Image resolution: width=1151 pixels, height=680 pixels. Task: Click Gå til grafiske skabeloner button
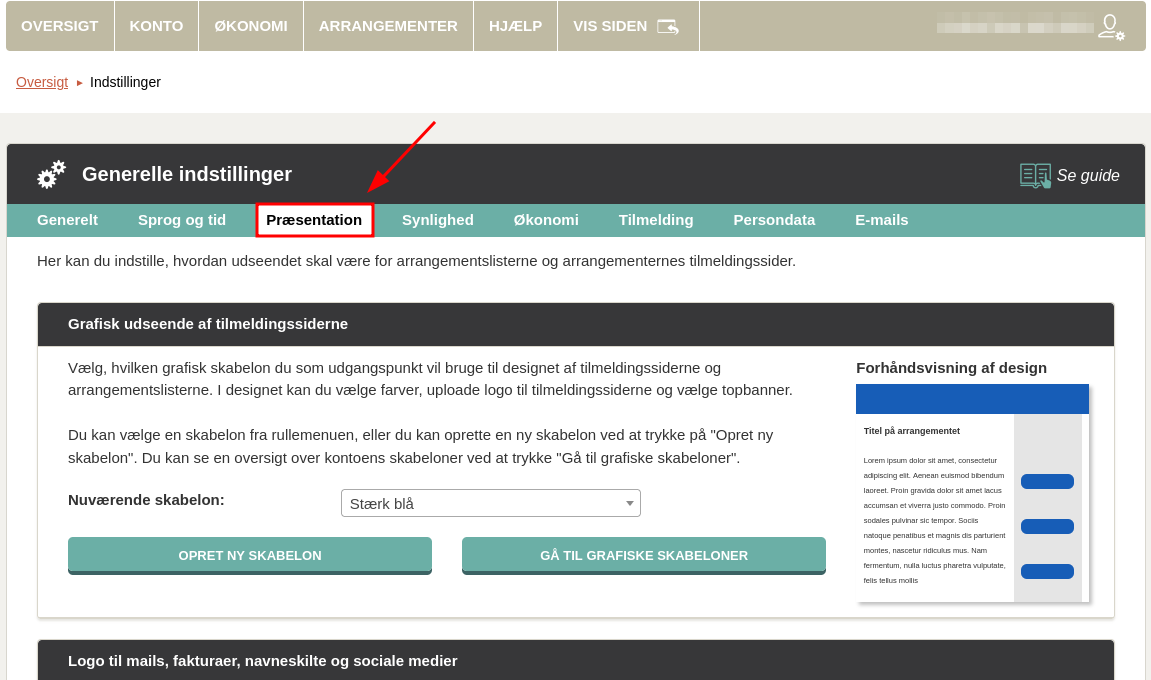pyautogui.click(x=644, y=555)
